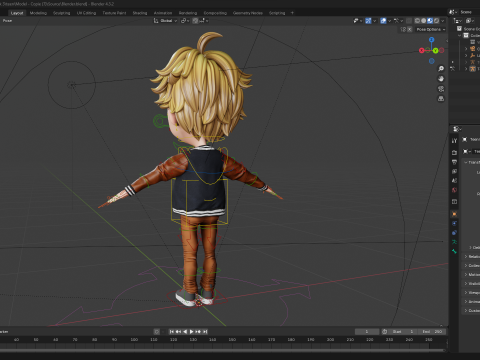Screen dimensions: 480x360
Task: Open the Geometry Nodes workspace tab
Action: click(x=248, y=13)
